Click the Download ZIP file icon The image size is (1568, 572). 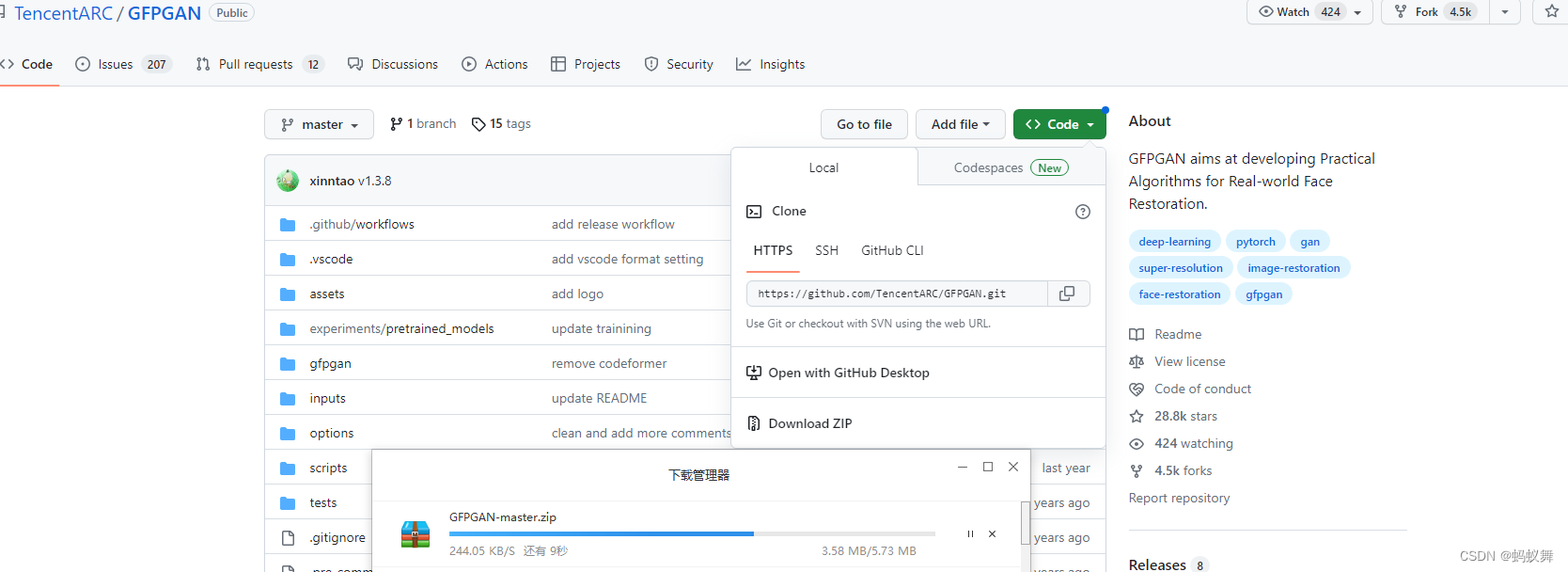pyautogui.click(x=754, y=423)
